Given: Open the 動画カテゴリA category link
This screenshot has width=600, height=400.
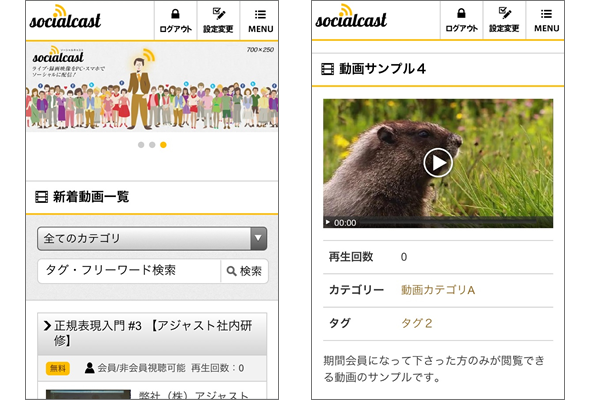Looking at the screenshot, I should [x=437, y=290].
